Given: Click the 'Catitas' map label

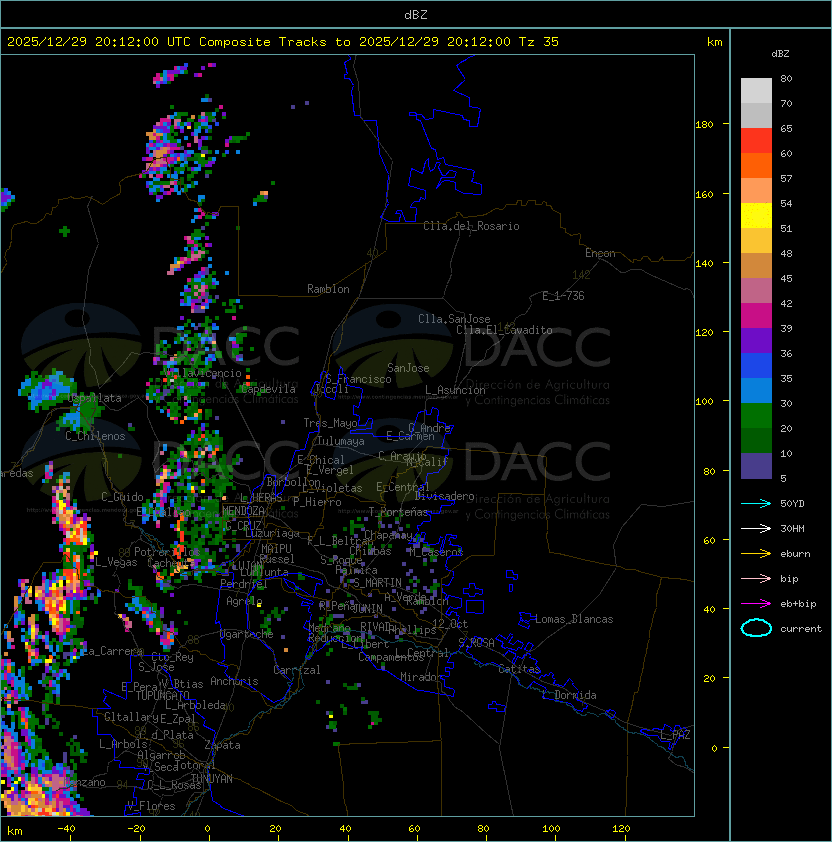Looking at the screenshot, I should (519, 669).
